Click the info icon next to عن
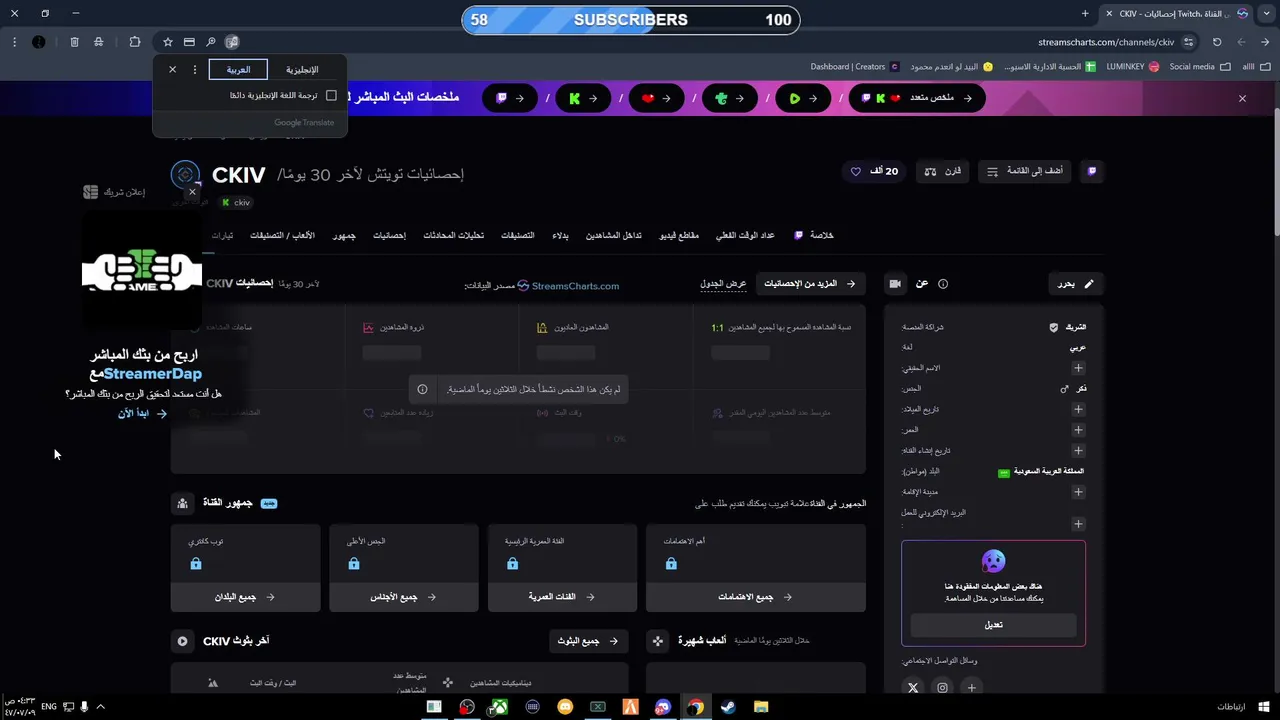Image resolution: width=1280 pixels, height=720 pixels. click(942, 284)
